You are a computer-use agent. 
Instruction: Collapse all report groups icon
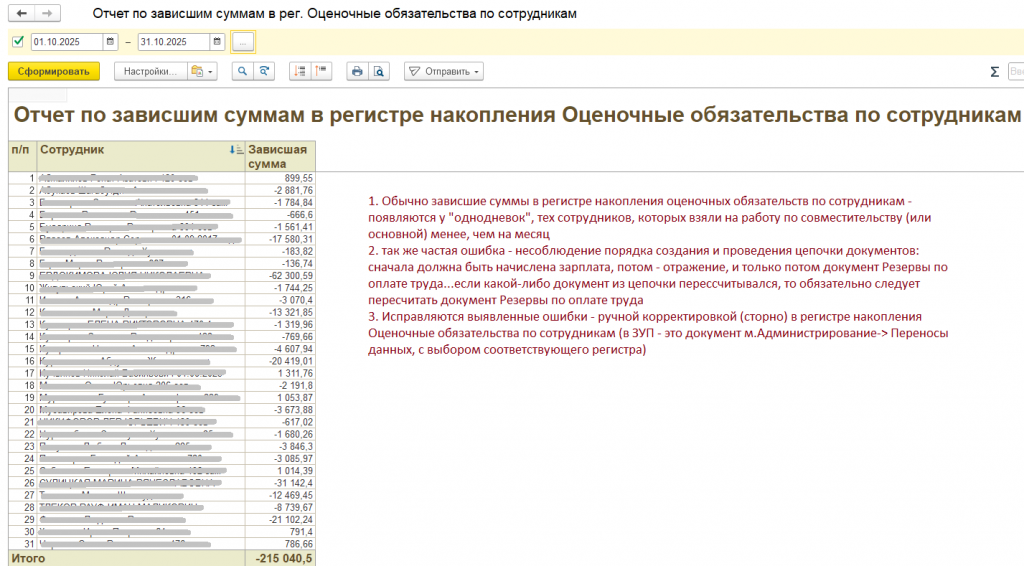[321, 71]
